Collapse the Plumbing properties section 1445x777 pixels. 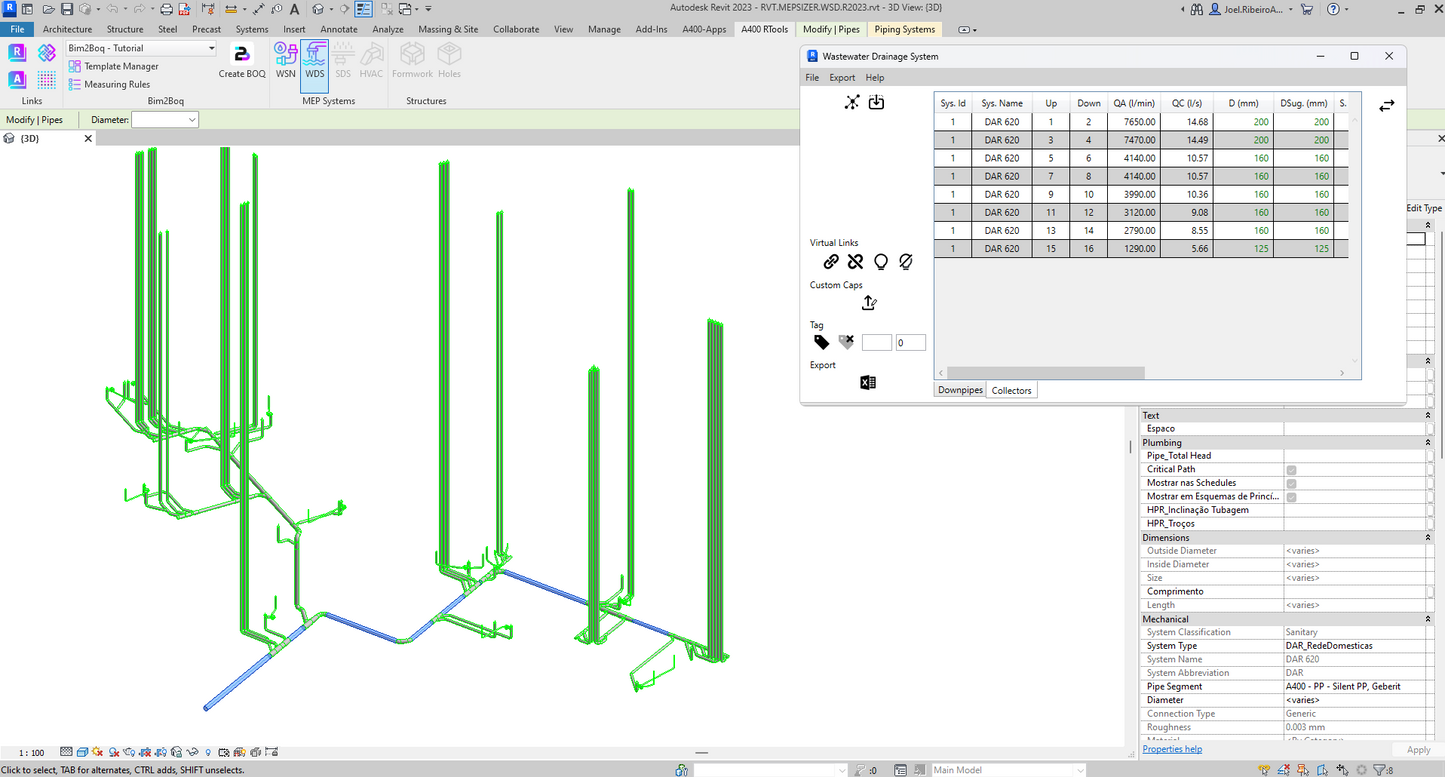(1427, 443)
